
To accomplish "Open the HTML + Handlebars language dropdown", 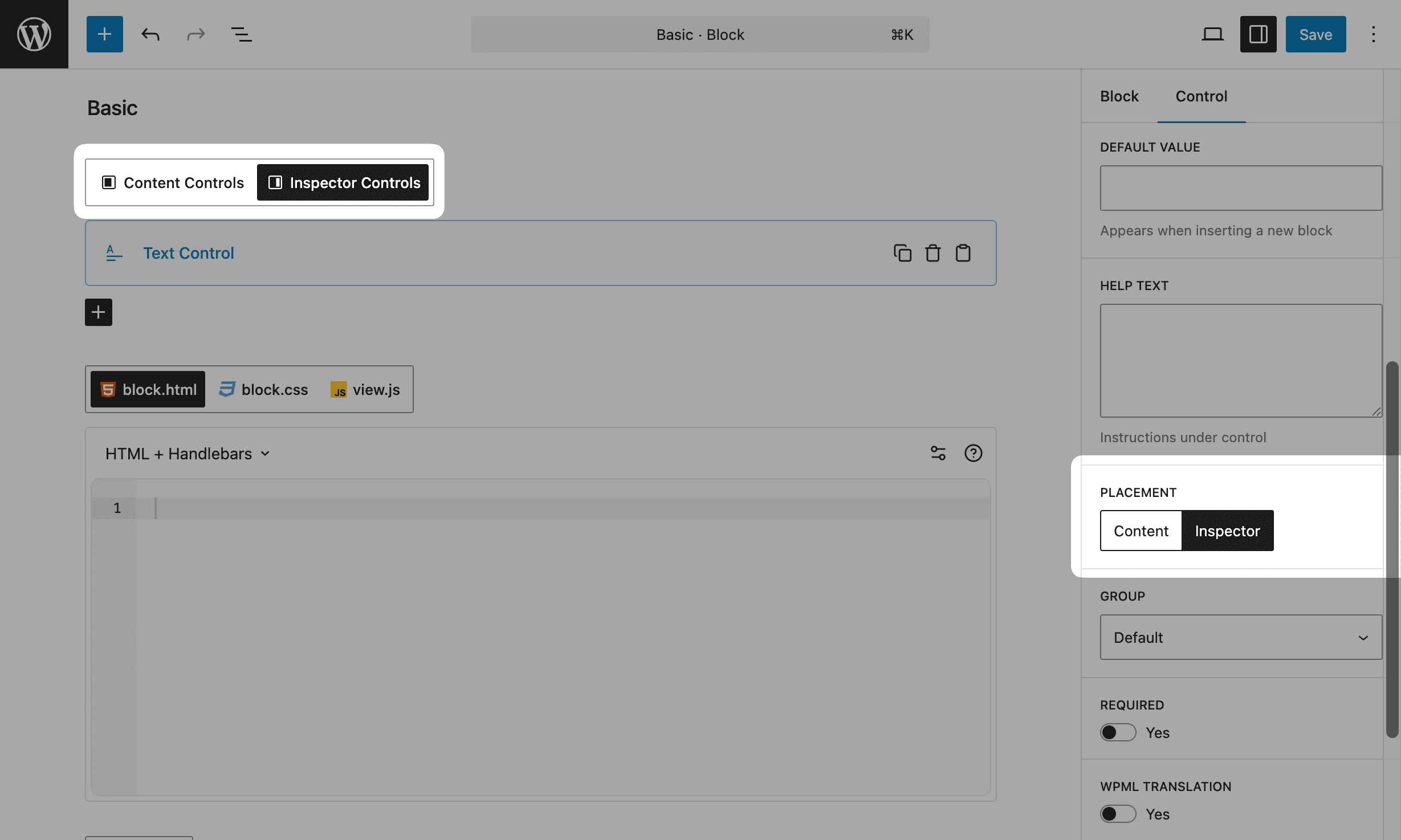I will pos(188,454).
